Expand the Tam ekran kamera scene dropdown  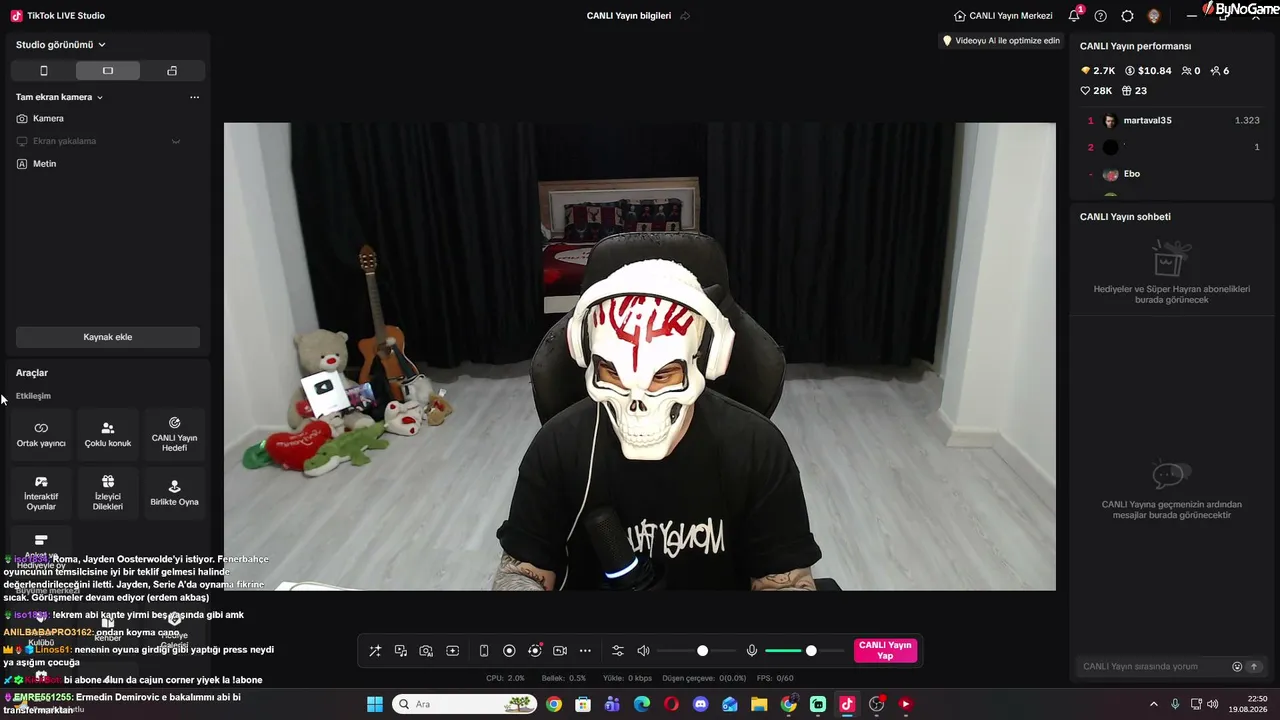(x=60, y=97)
